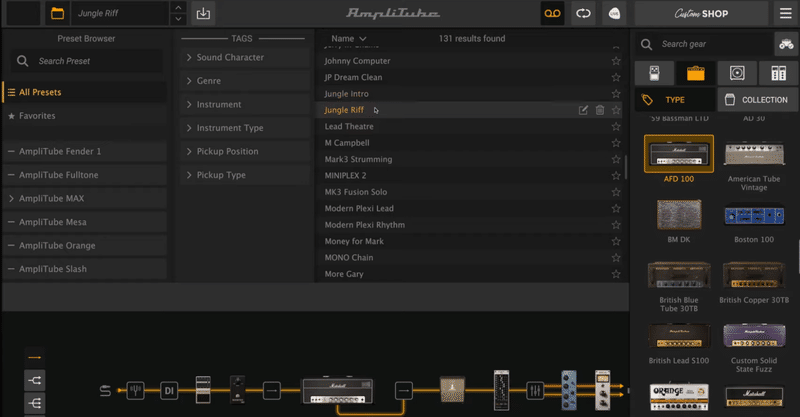Open the Name sort dropdown
Screen dimensions: 800x417
348,38
